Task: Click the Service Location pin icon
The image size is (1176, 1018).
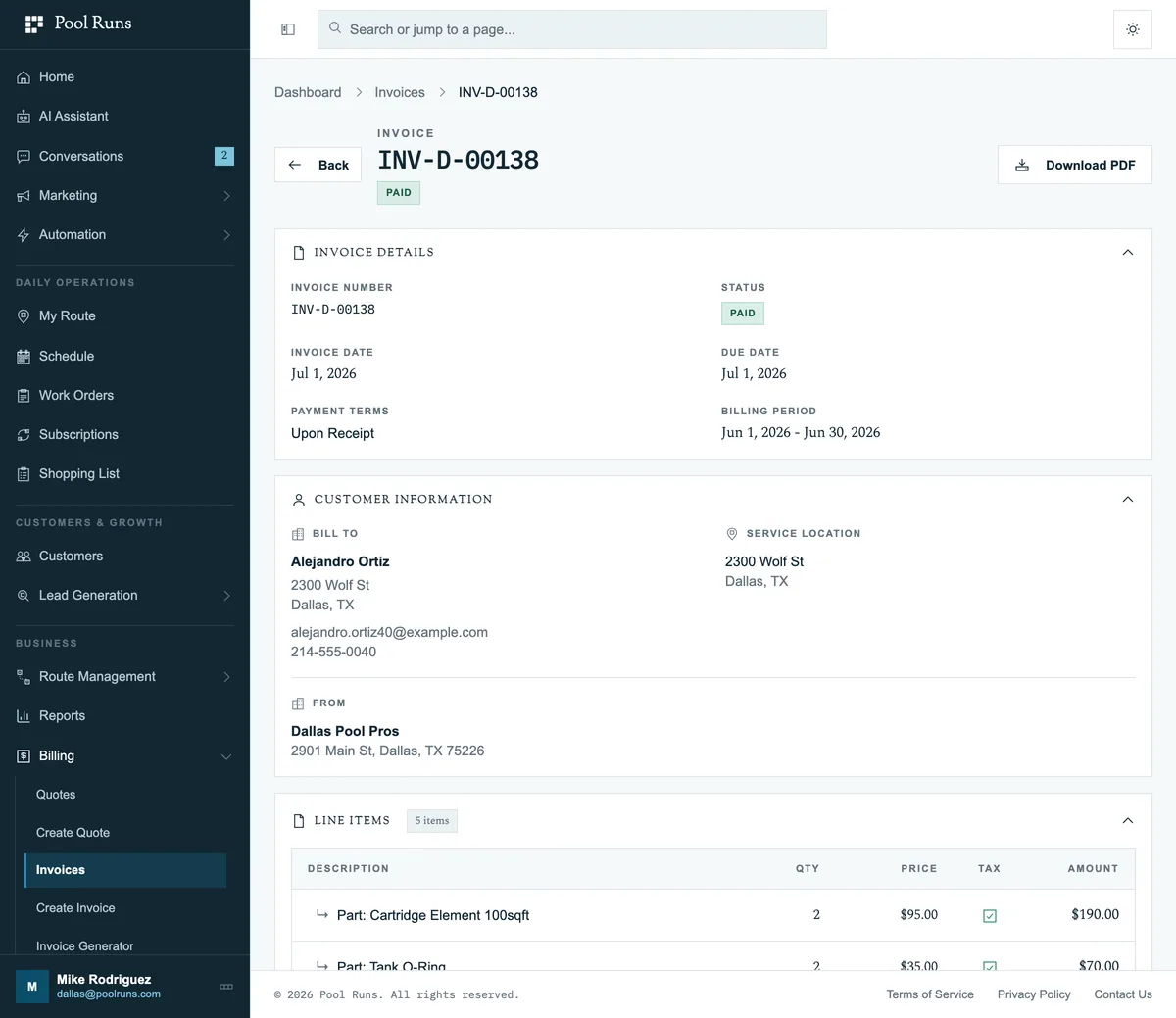Action: point(731,534)
